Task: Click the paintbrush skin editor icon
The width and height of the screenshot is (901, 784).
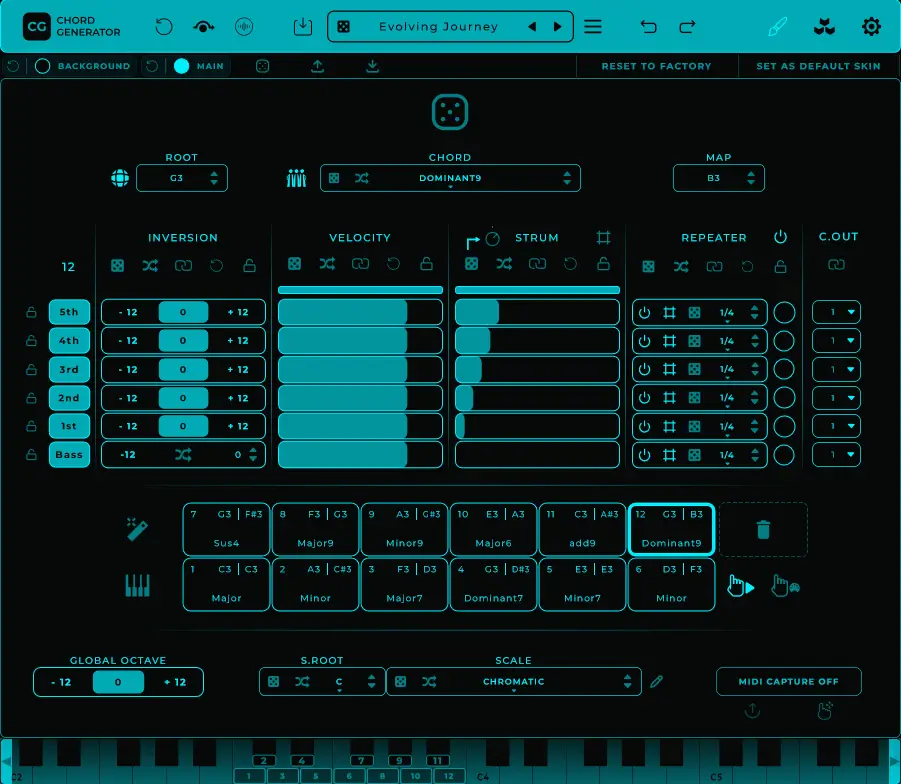Action: pyautogui.click(x=777, y=27)
